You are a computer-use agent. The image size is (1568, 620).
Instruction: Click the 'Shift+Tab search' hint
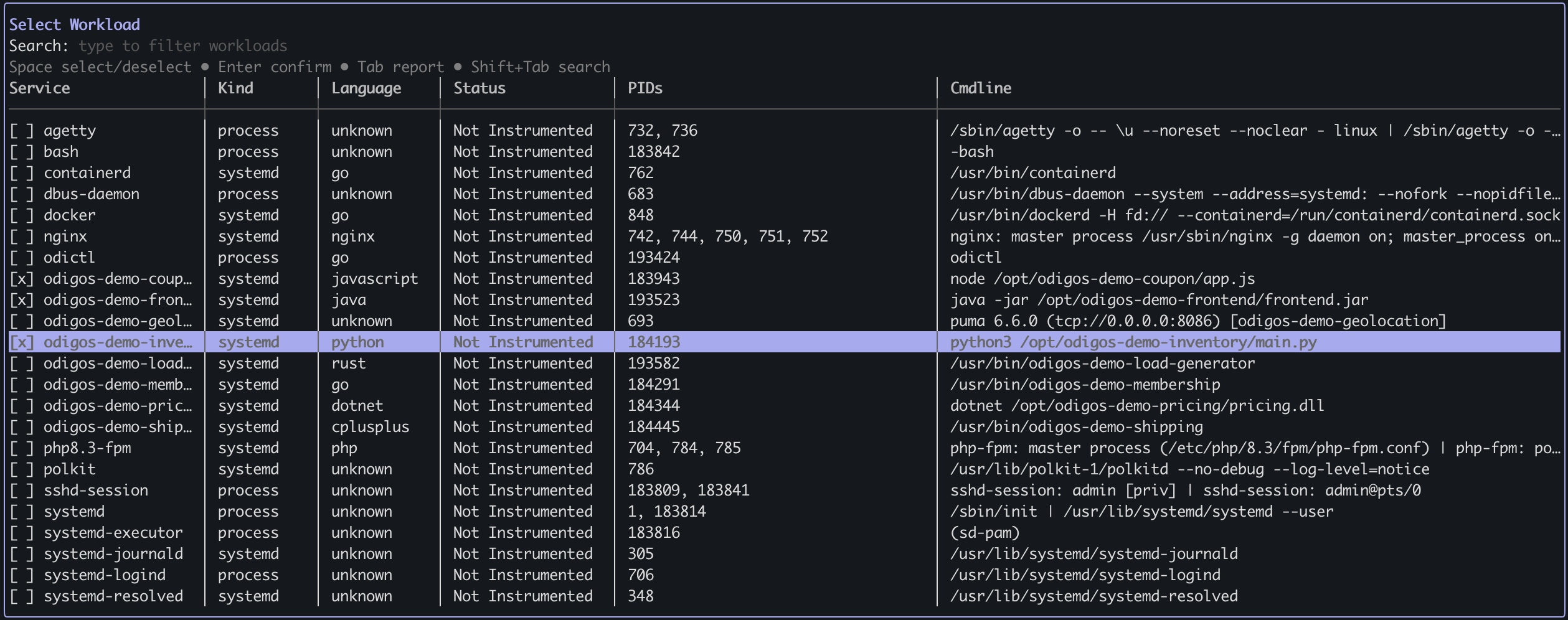(541, 67)
